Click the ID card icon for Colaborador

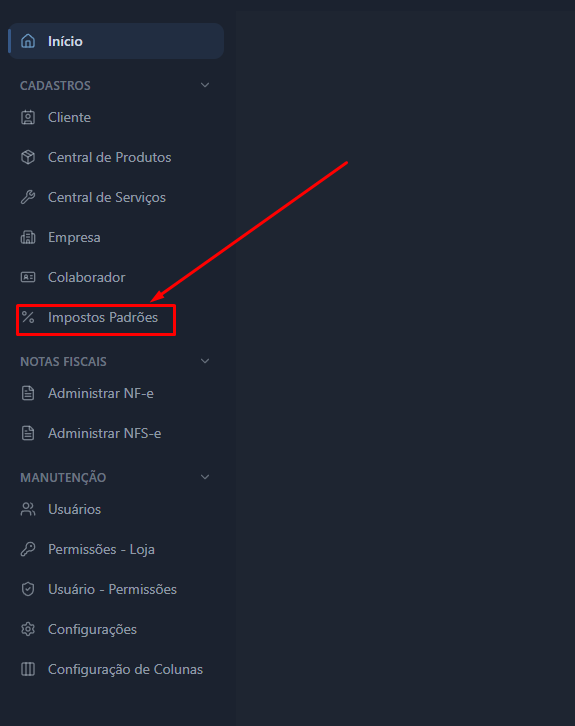(x=28, y=277)
